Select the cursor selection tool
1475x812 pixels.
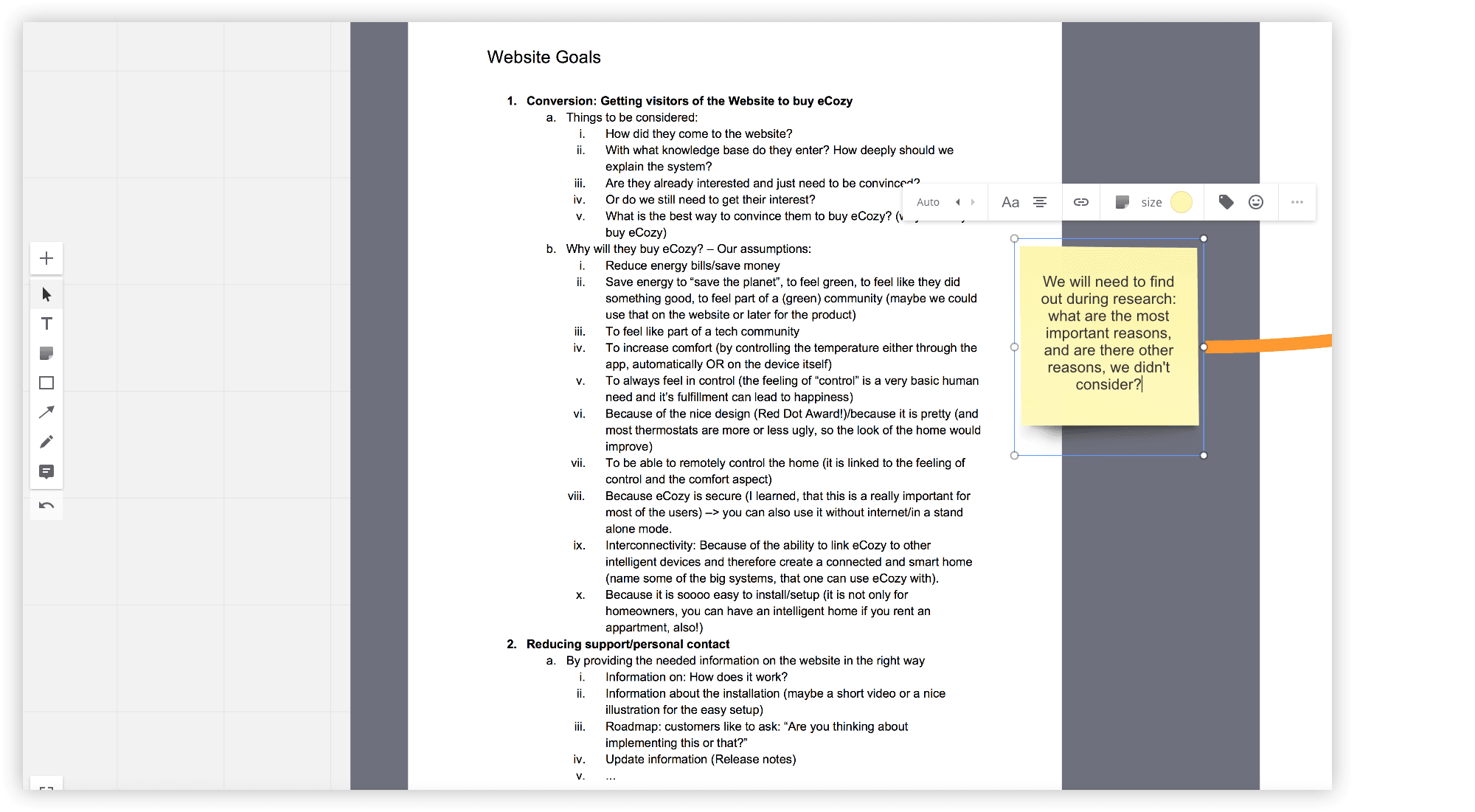[x=46, y=294]
